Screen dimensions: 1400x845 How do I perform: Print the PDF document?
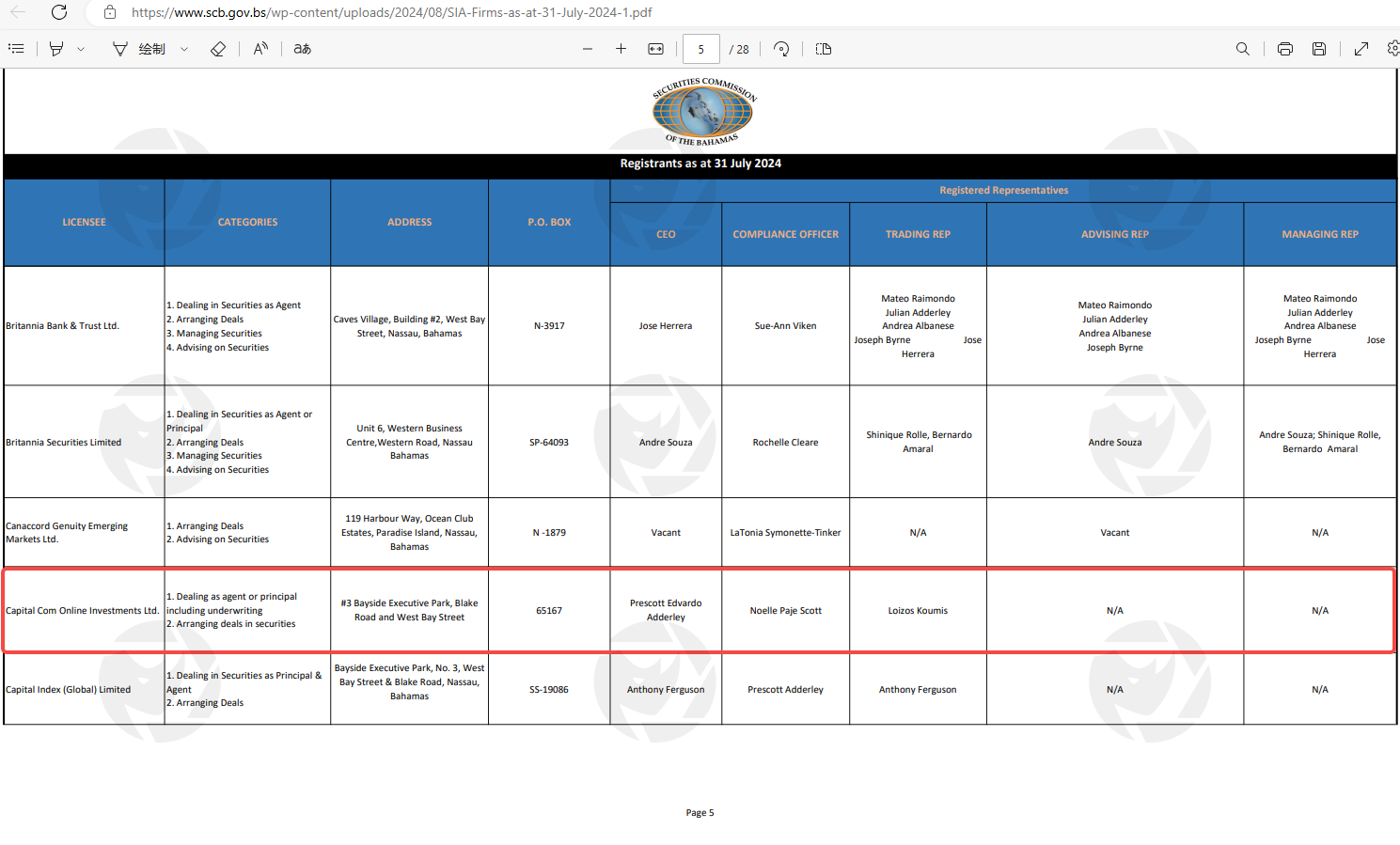click(1284, 49)
